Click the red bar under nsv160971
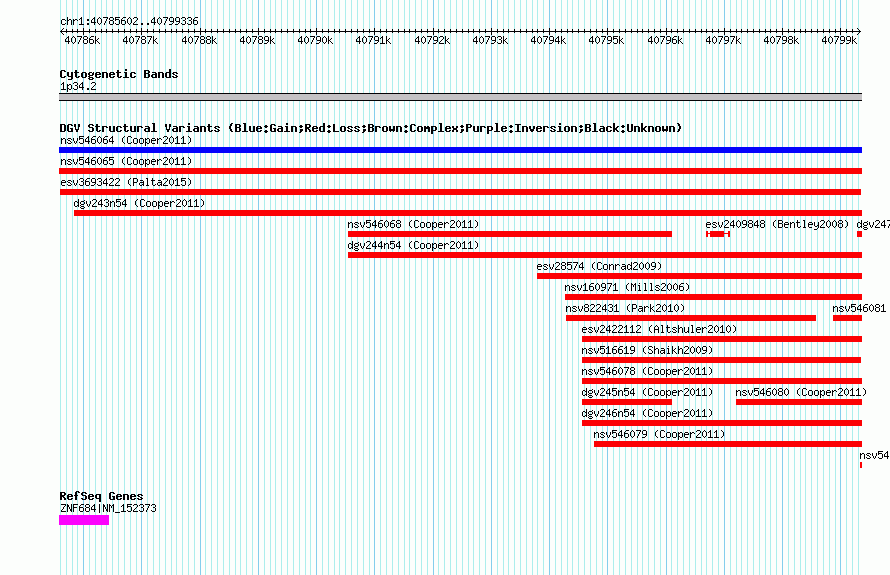 tap(713, 297)
